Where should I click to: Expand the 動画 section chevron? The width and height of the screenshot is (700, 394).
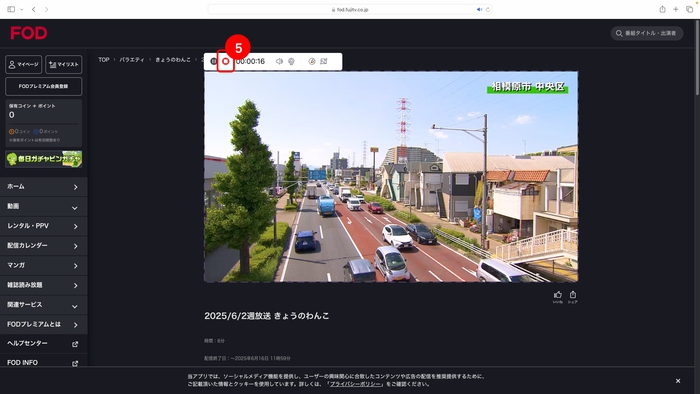tap(75, 207)
